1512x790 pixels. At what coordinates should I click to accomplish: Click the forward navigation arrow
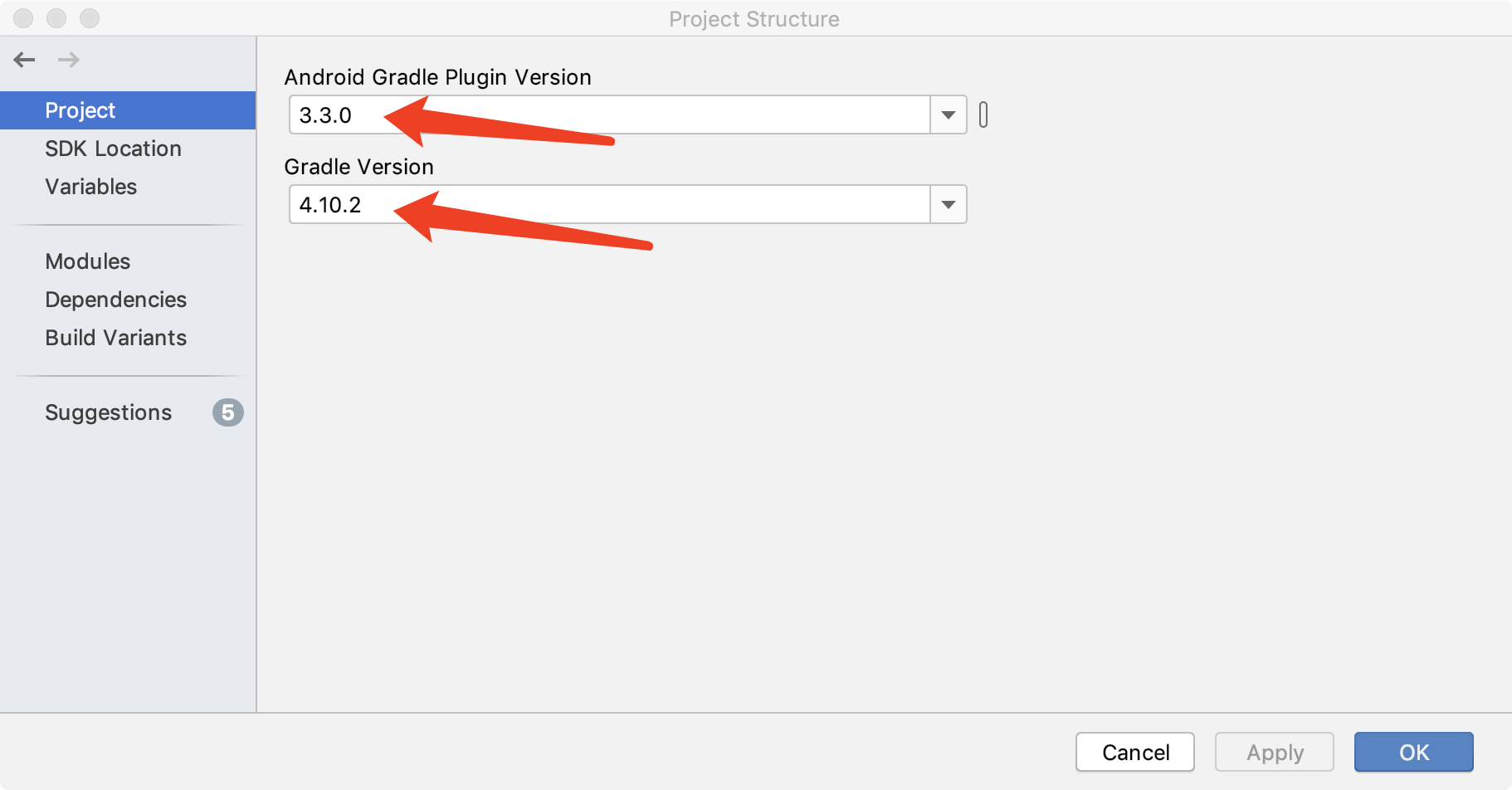(69, 60)
